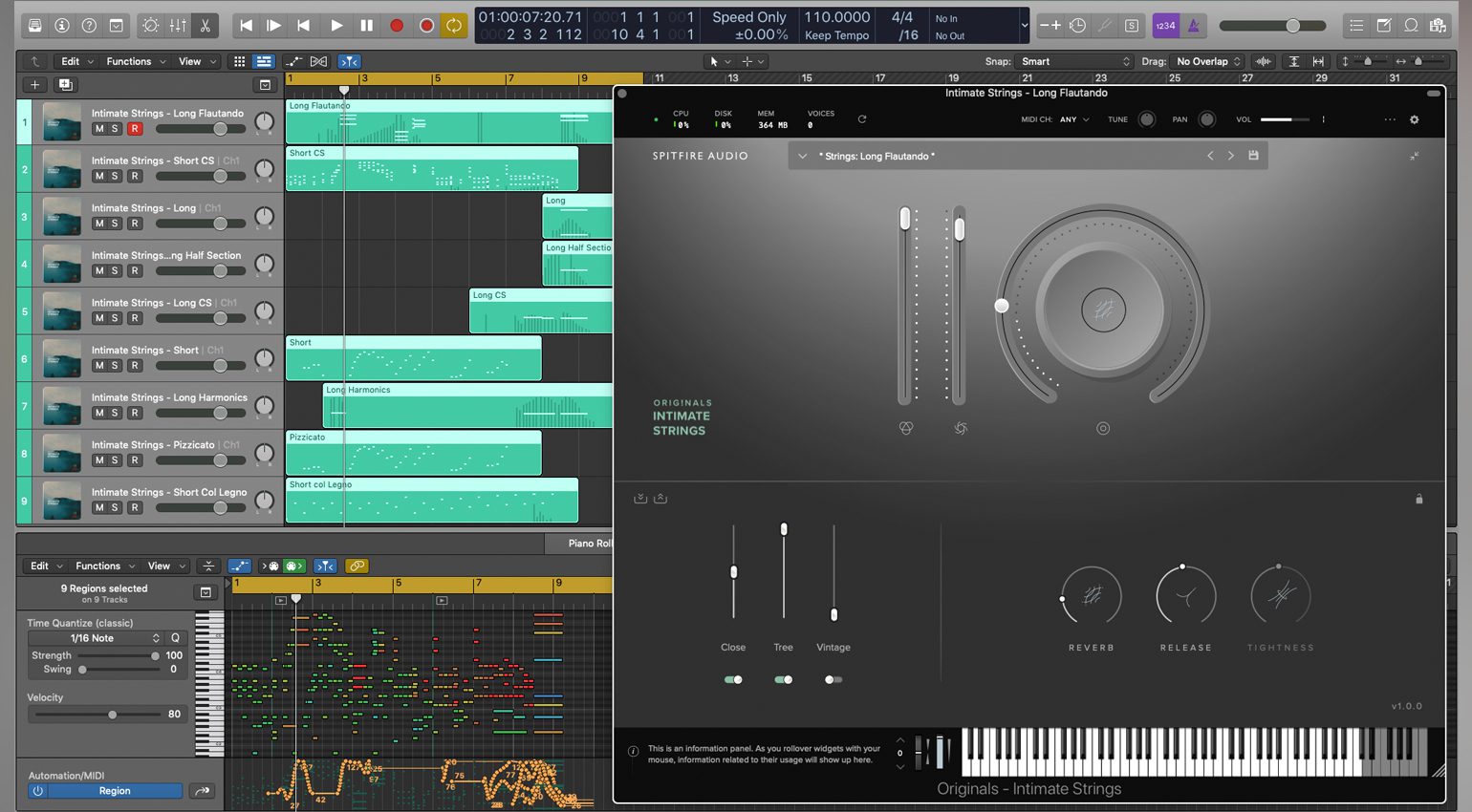Open the Snap Smart dropdown
1472x812 pixels.
pyautogui.click(x=1074, y=61)
